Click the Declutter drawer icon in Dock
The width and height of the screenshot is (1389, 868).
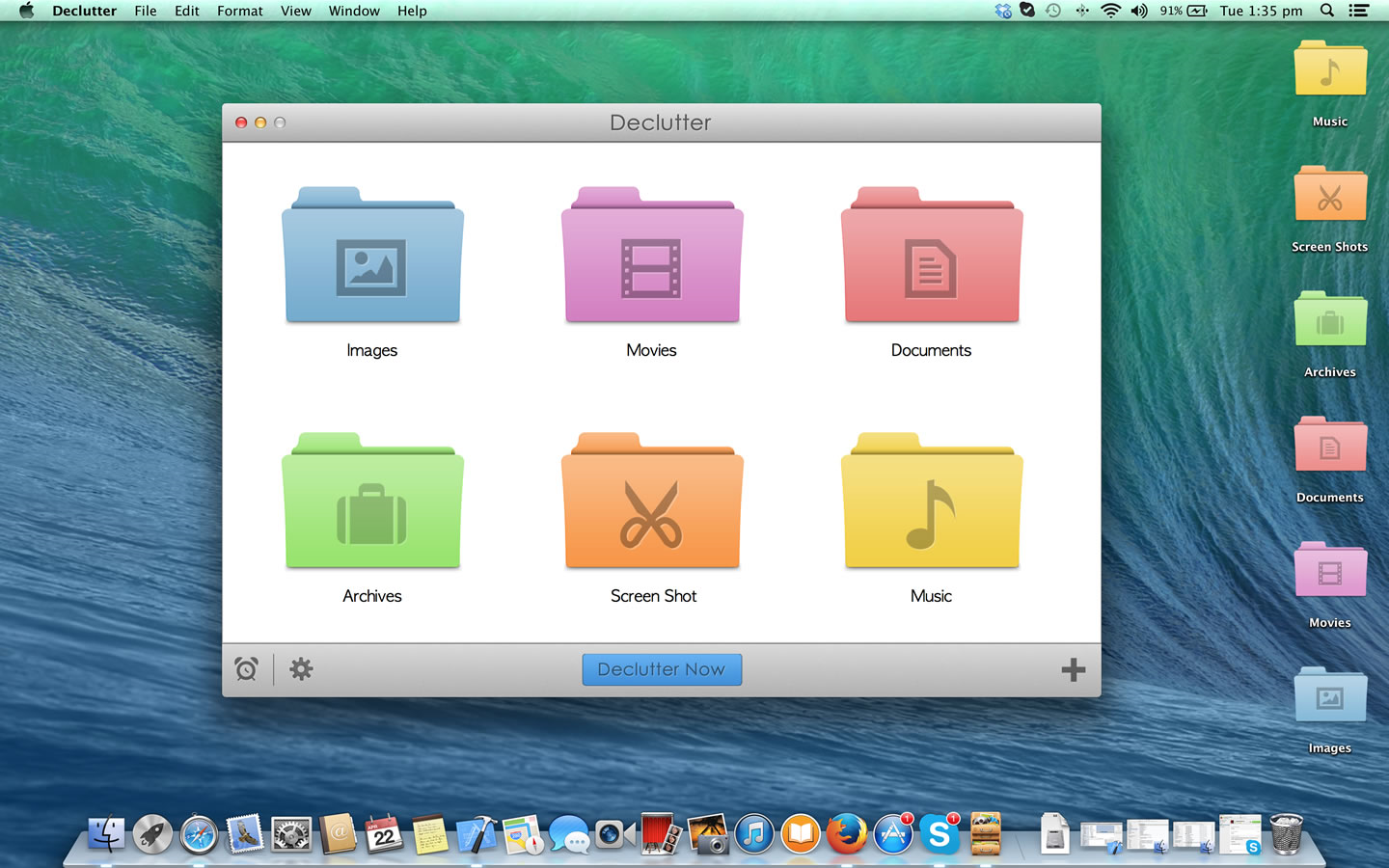[x=986, y=834]
